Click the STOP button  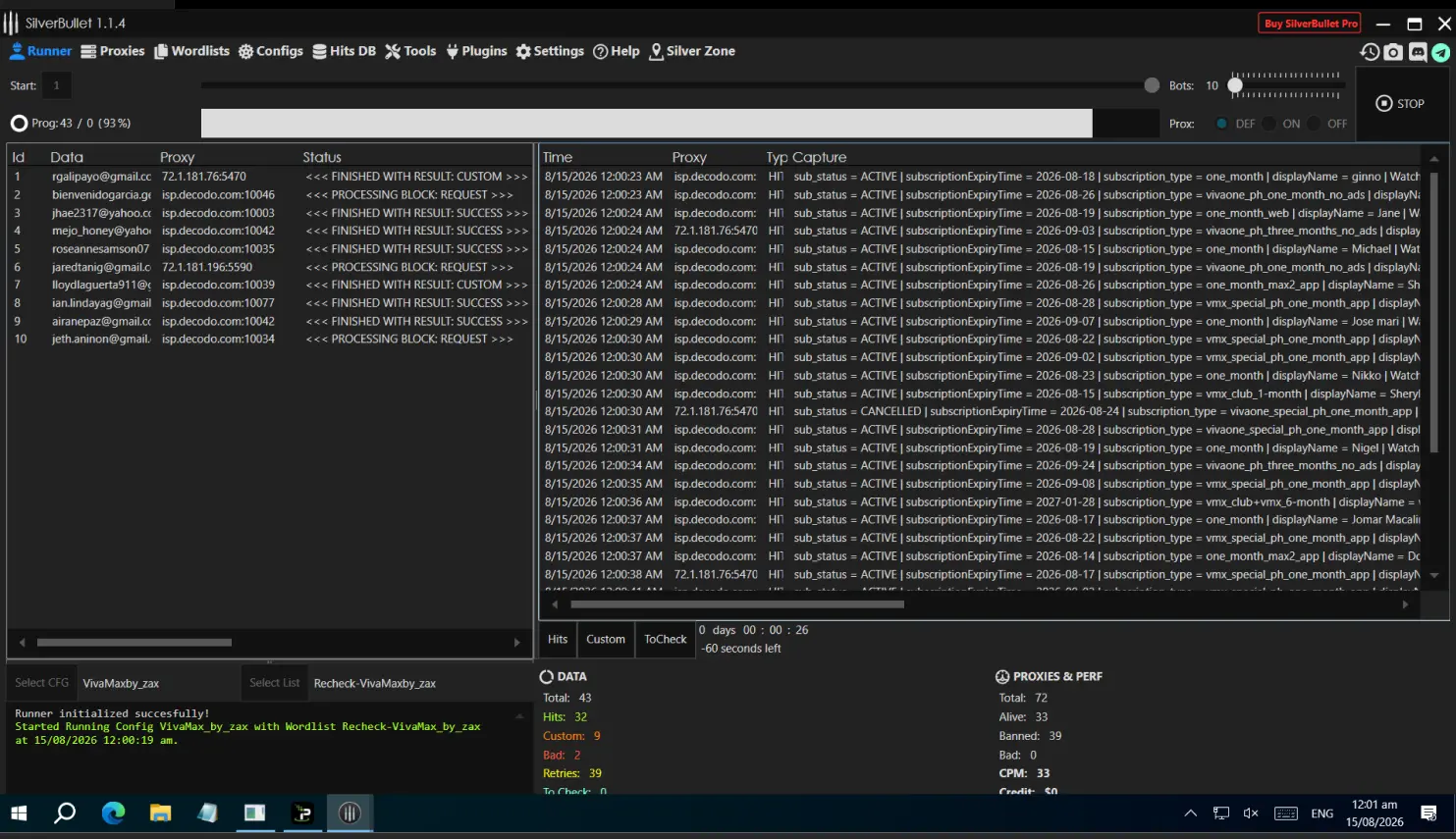click(1400, 103)
